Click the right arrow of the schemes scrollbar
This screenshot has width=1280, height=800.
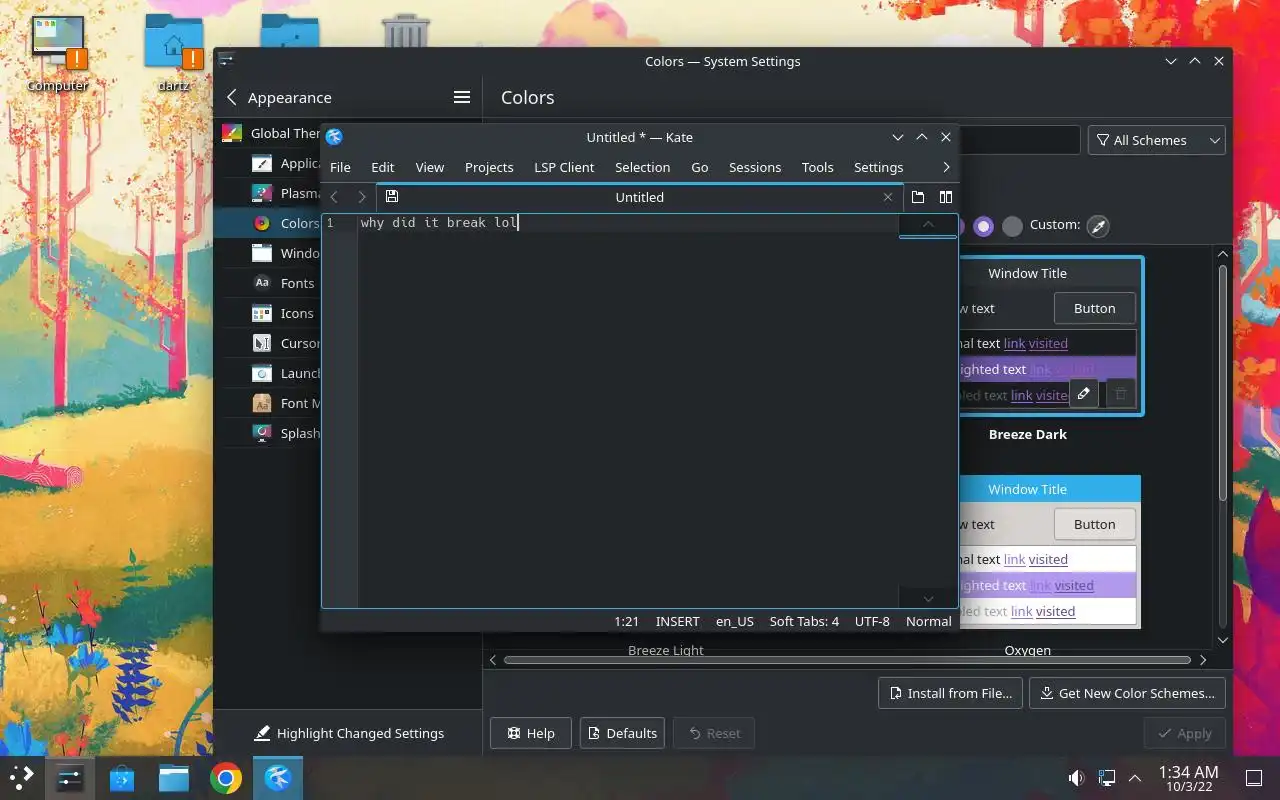[x=1203, y=660]
